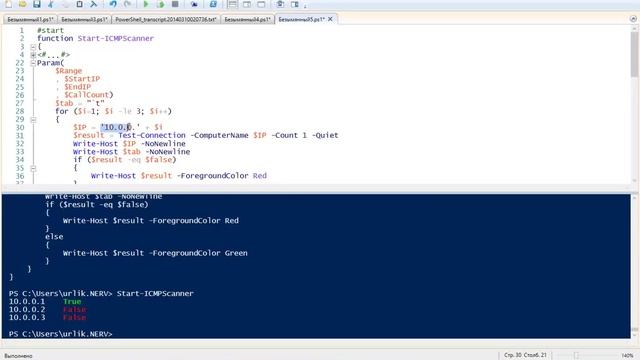
Task: Open the toolbar overflow options arrow
Action: point(305,5)
